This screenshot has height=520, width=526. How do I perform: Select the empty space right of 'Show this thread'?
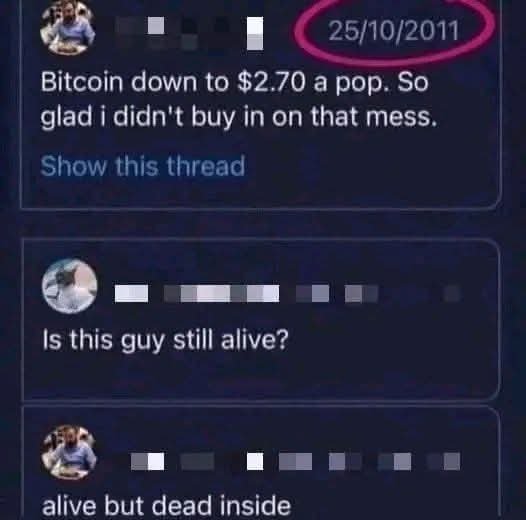coord(371,166)
